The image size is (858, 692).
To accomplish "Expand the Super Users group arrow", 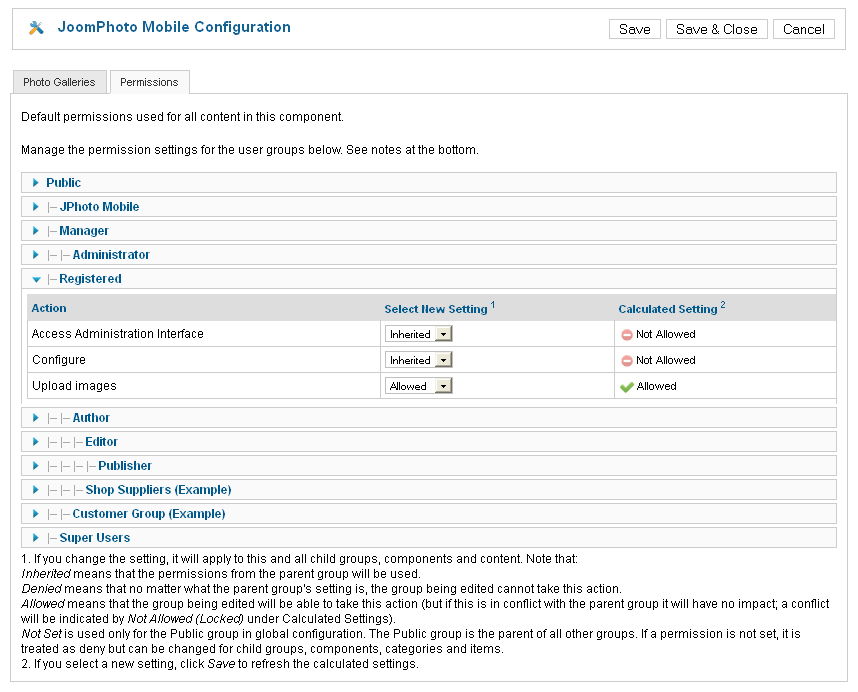I will 36,538.
